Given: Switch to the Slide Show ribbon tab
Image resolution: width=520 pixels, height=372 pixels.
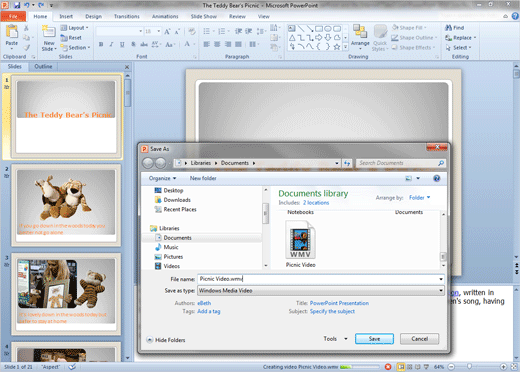Looking at the screenshot, I should [x=204, y=16].
